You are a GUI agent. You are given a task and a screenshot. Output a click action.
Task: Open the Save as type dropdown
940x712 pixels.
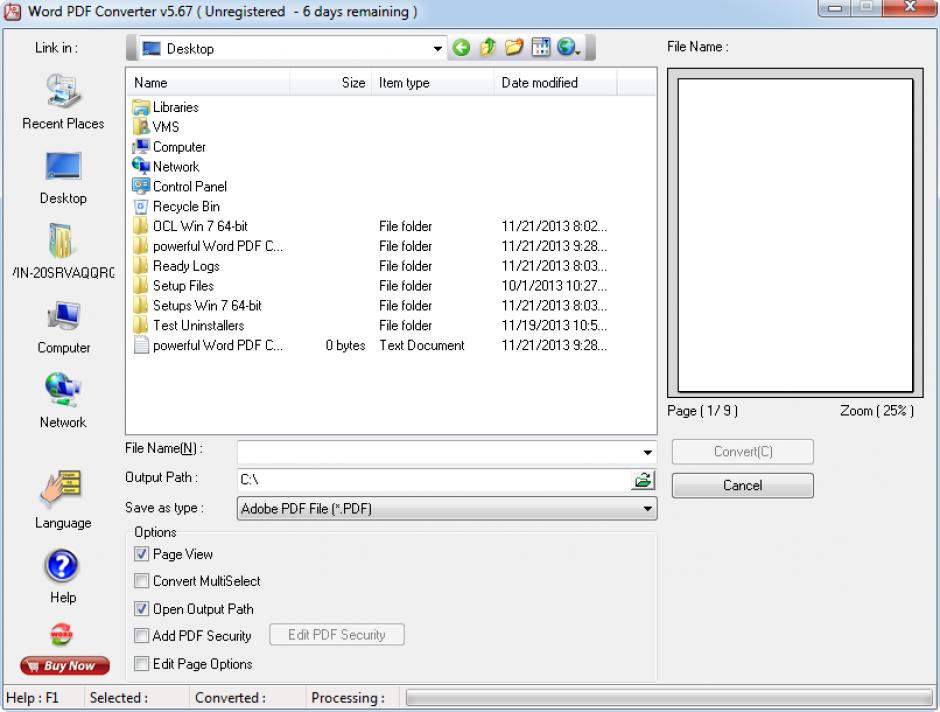point(648,509)
